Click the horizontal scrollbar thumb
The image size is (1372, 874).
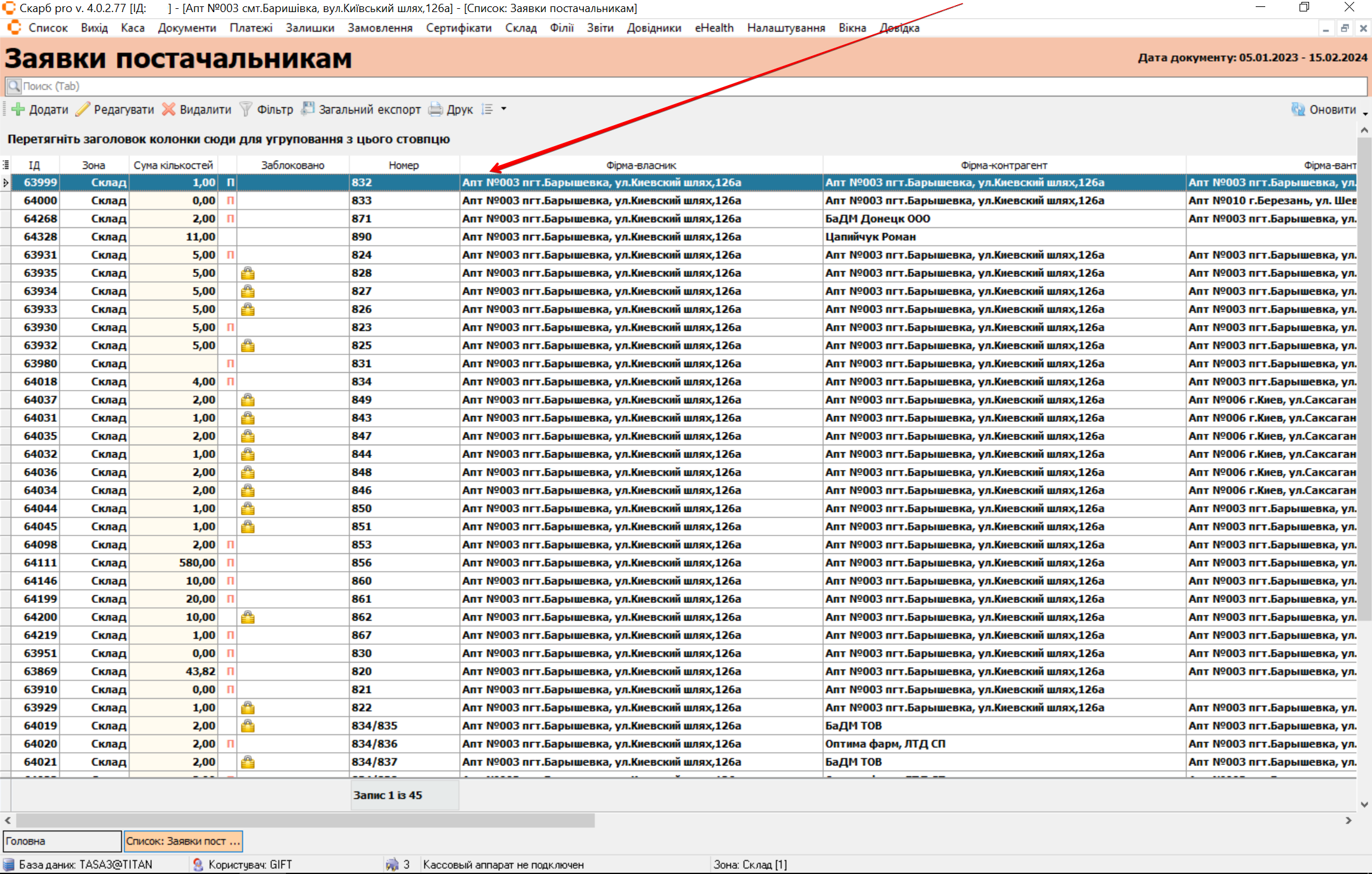(x=305, y=821)
